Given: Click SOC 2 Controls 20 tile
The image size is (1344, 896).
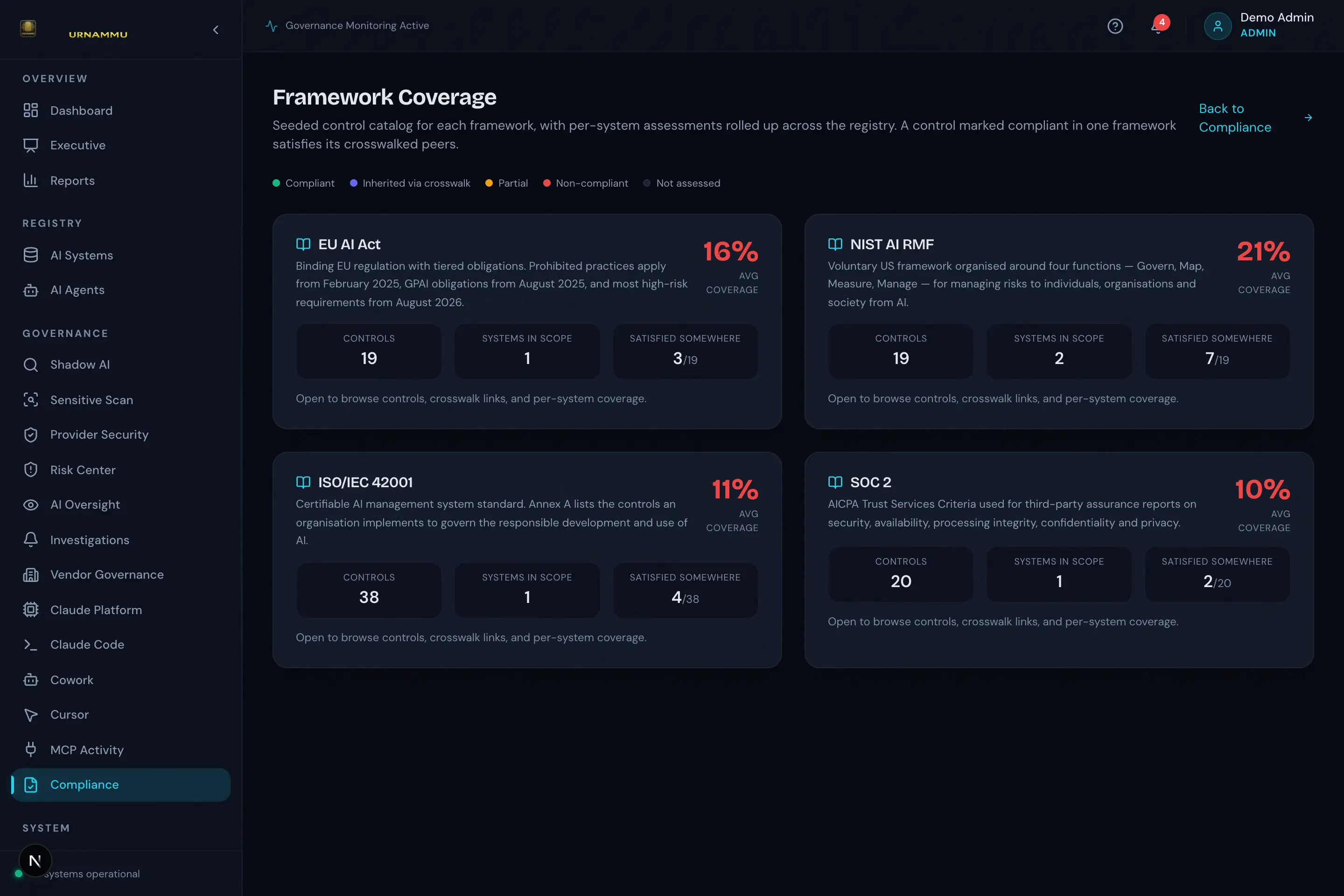Looking at the screenshot, I should tap(901, 574).
